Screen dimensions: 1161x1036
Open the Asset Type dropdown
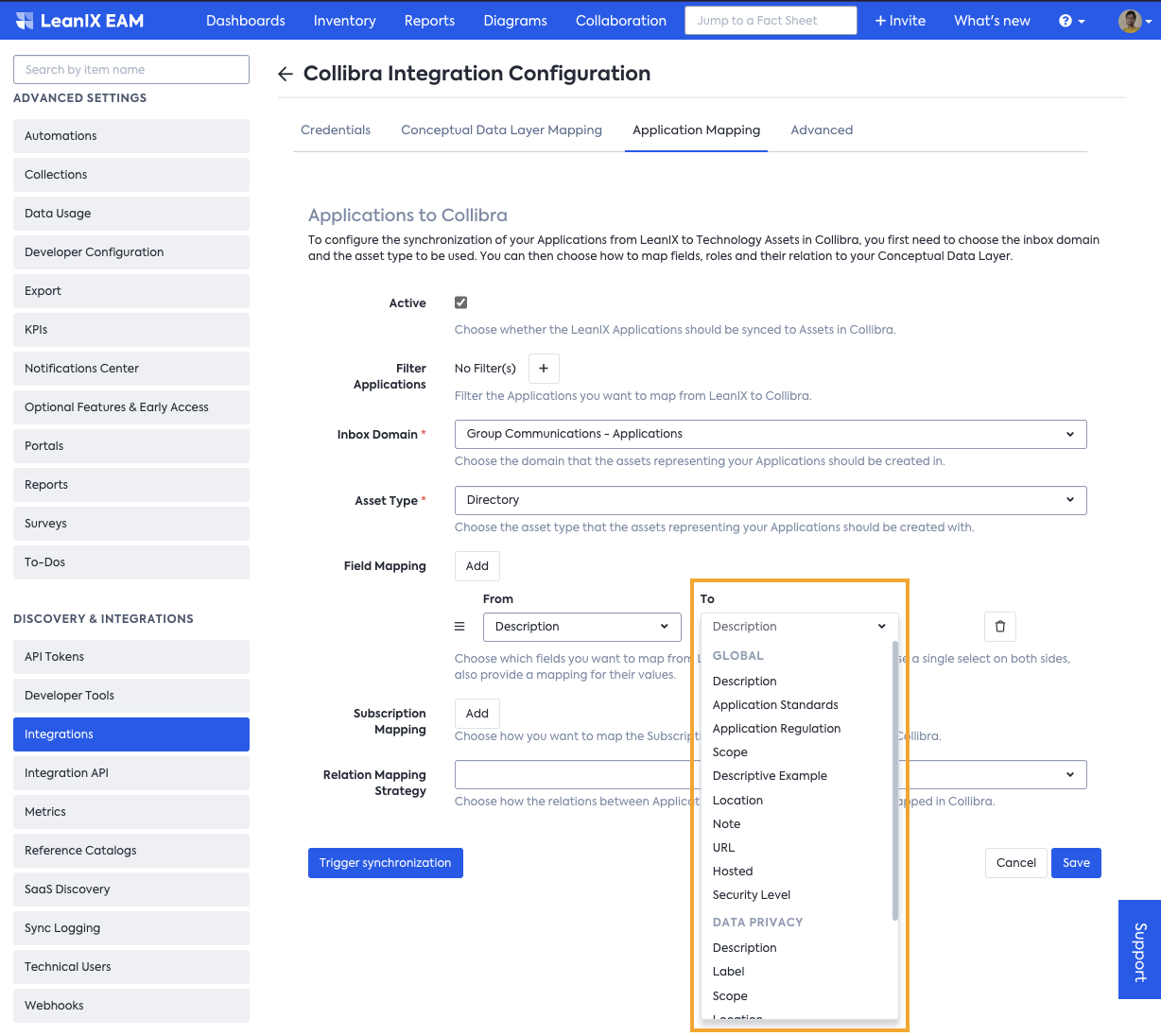pos(771,500)
